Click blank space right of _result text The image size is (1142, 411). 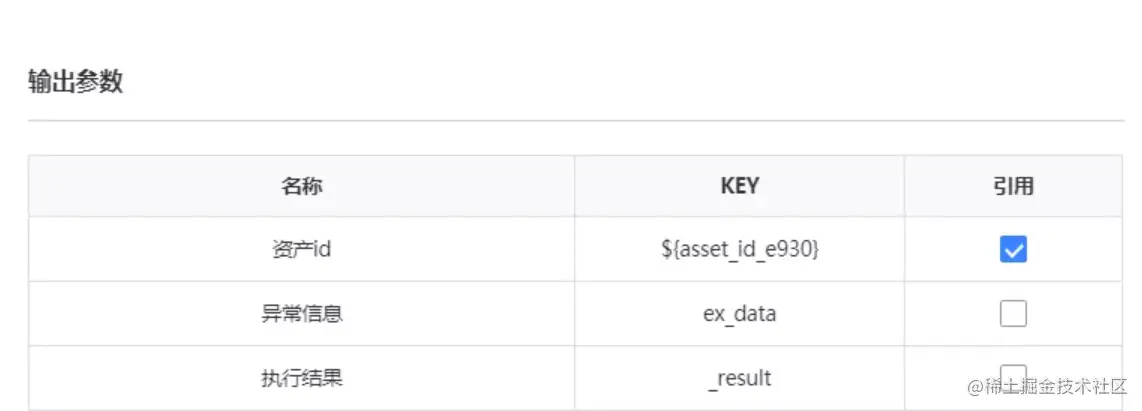(x=840, y=378)
